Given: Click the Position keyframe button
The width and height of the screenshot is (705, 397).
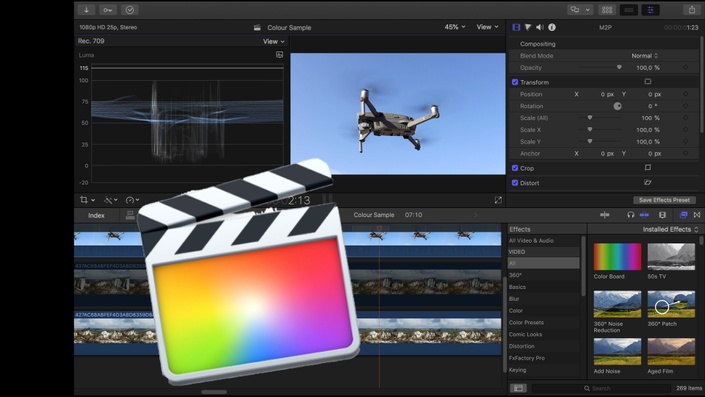Looking at the screenshot, I should 685,94.
